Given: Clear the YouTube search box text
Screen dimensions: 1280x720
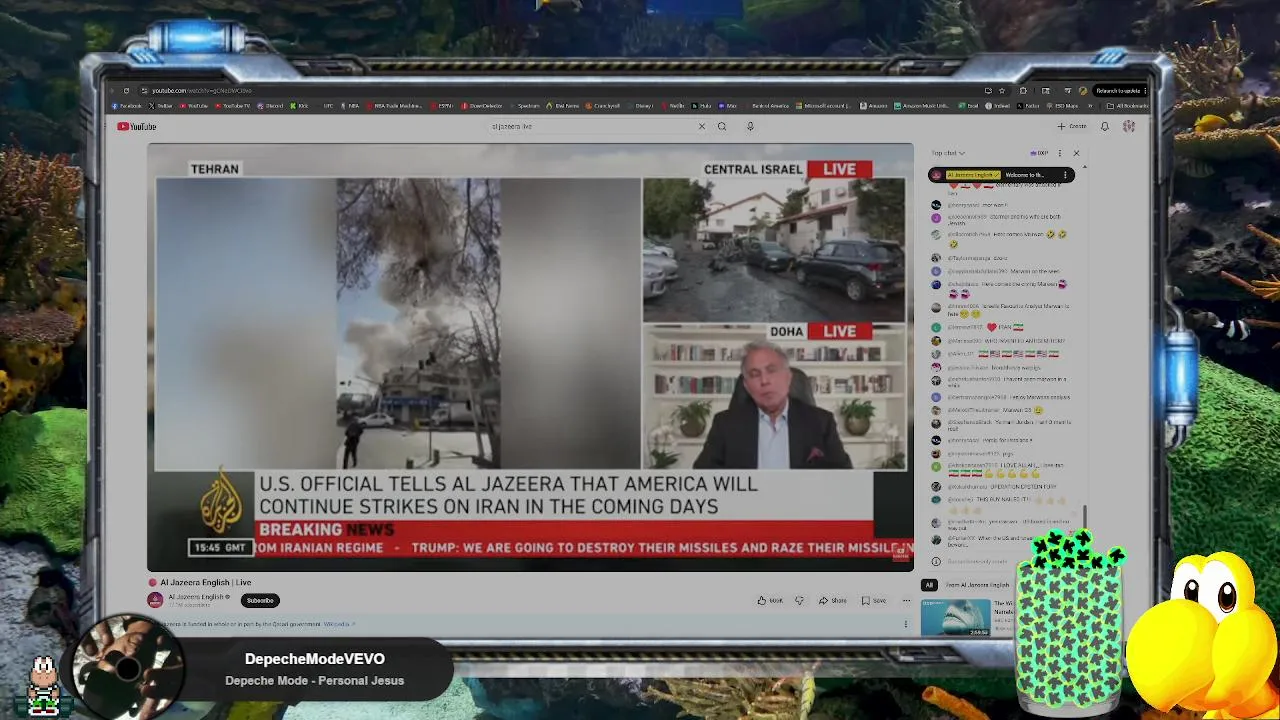Looking at the screenshot, I should pyautogui.click(x=701, y=126).
